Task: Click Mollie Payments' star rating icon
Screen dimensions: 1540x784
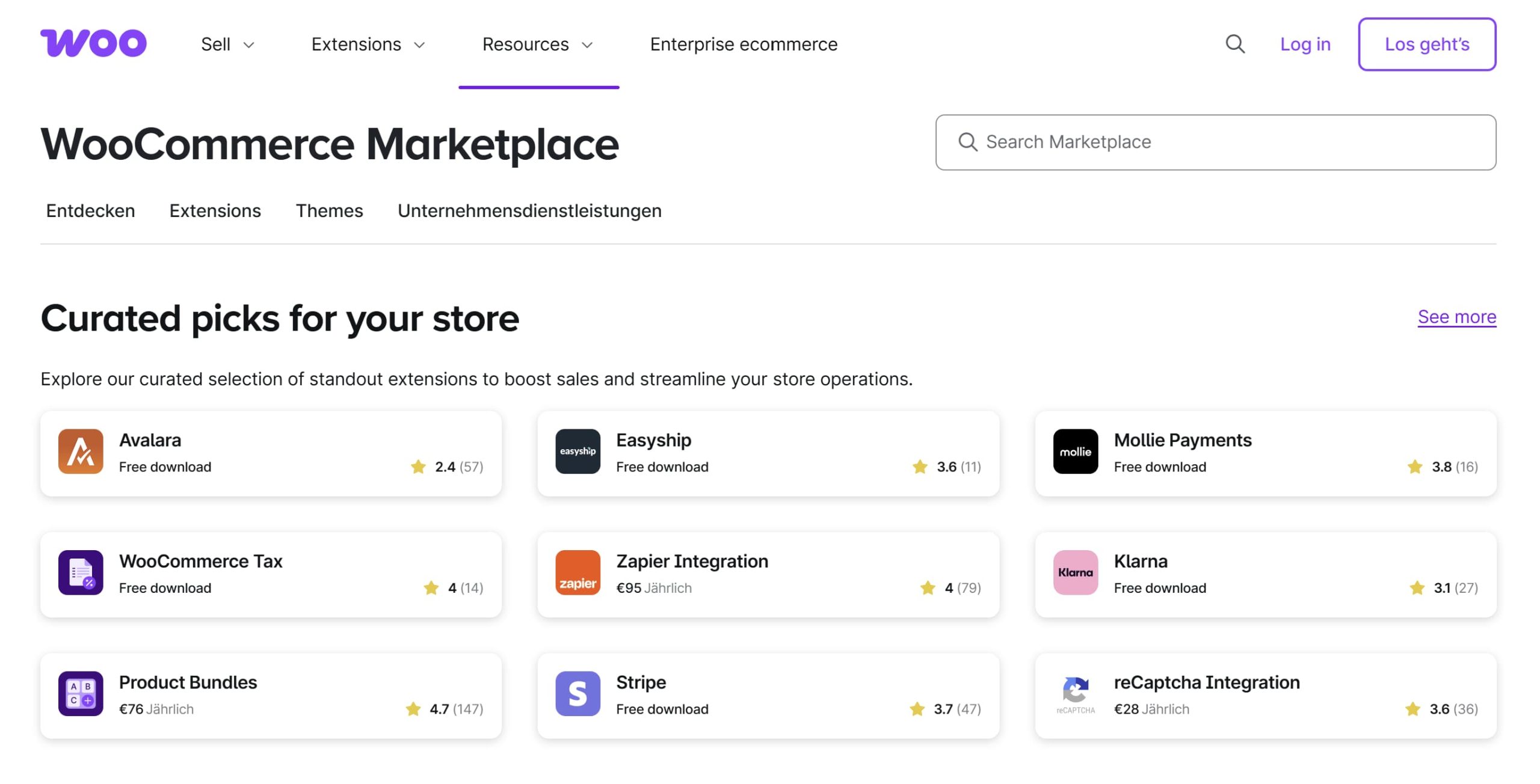Action: pyautogui.click(x=1415, y=467)
